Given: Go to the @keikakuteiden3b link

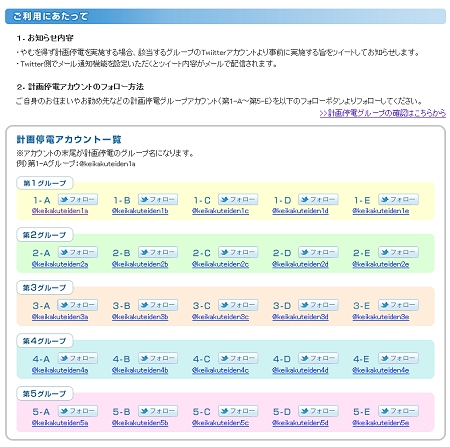Looking at the screenshot, I should click(x=140, y=317).
